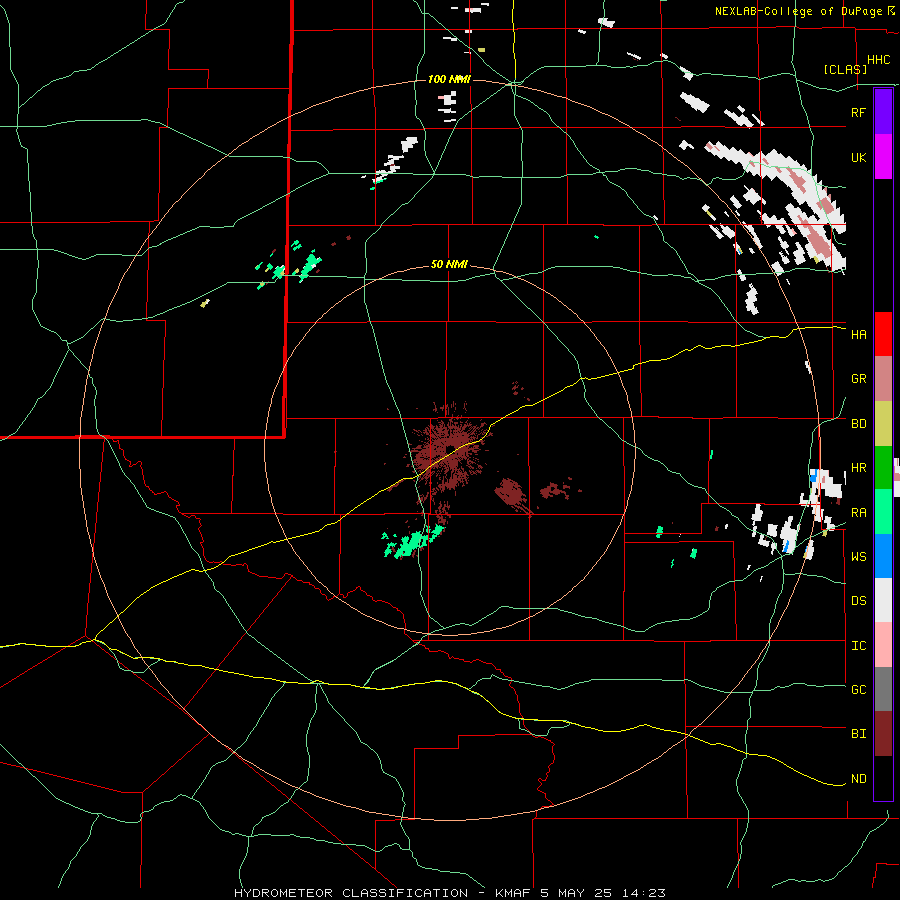Viewport: 900px width, 900px height.
Task: Click the ND legend label
Action: [858, 779]
